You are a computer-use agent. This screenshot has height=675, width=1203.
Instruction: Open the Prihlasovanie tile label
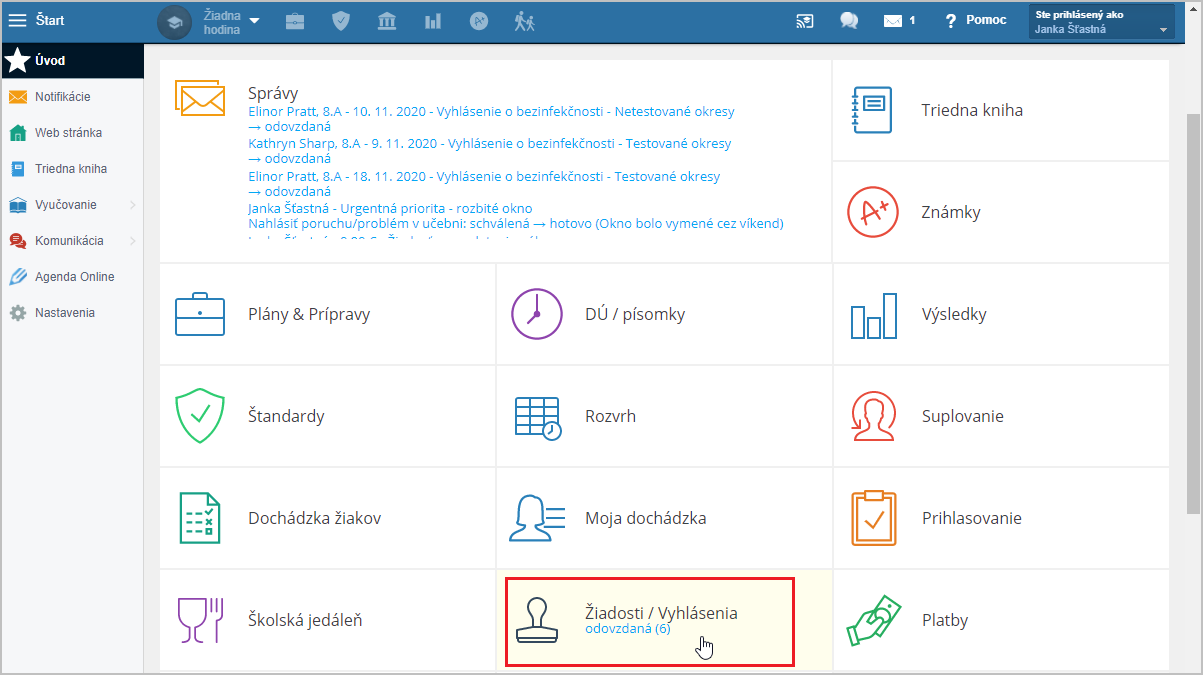[x=971, y=518]
